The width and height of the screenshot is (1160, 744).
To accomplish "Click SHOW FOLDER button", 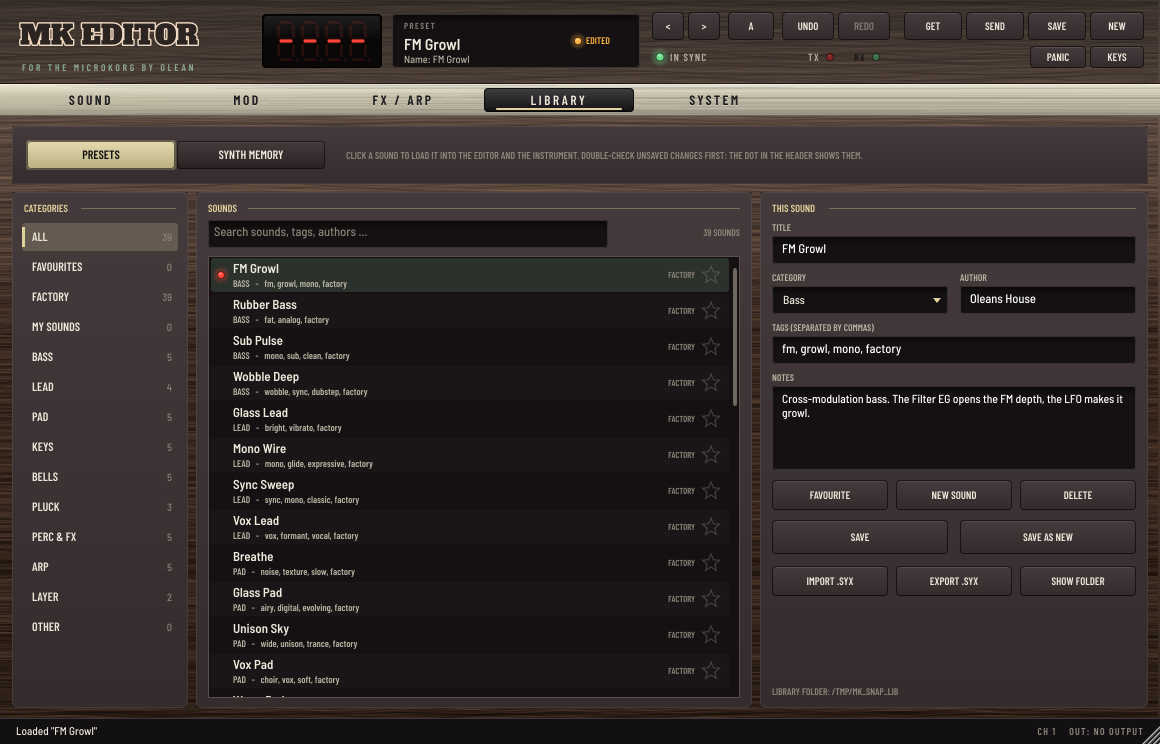I will (x=1077, y=581).
